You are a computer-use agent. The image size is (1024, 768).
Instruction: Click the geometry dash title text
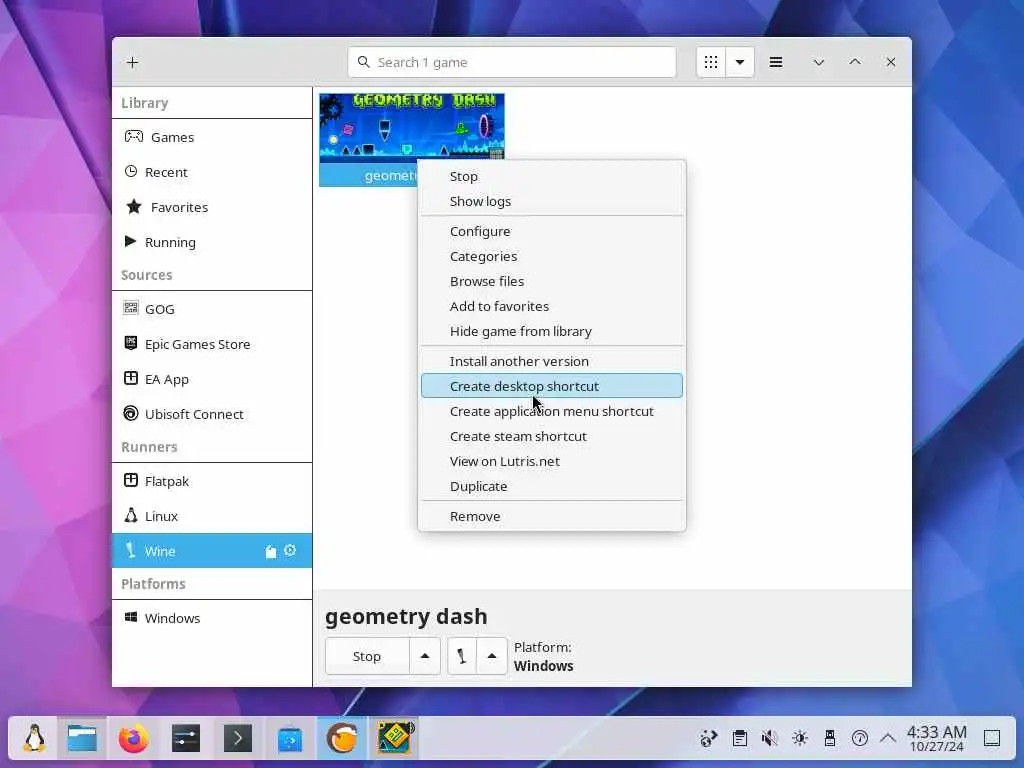pos(406,616)
